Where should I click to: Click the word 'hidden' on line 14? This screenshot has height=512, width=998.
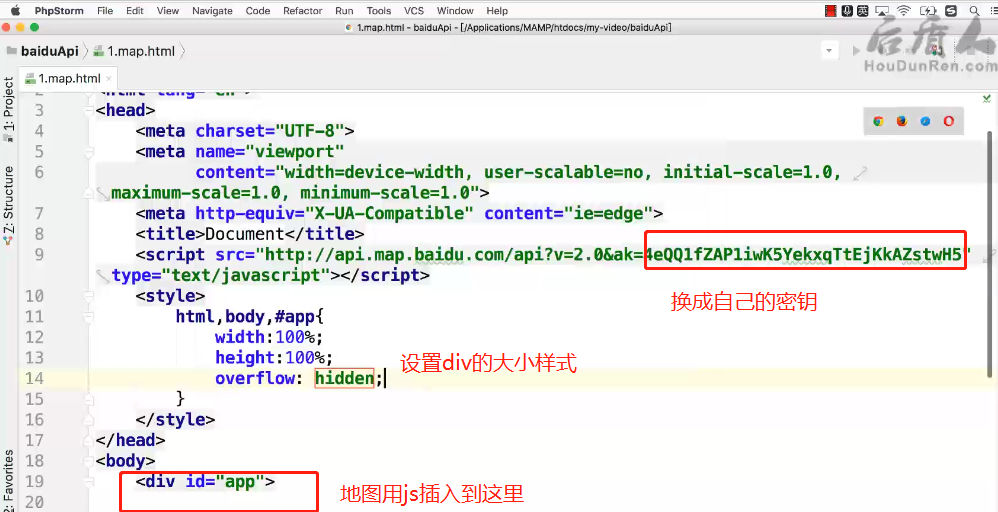click(x=344, y=378)
